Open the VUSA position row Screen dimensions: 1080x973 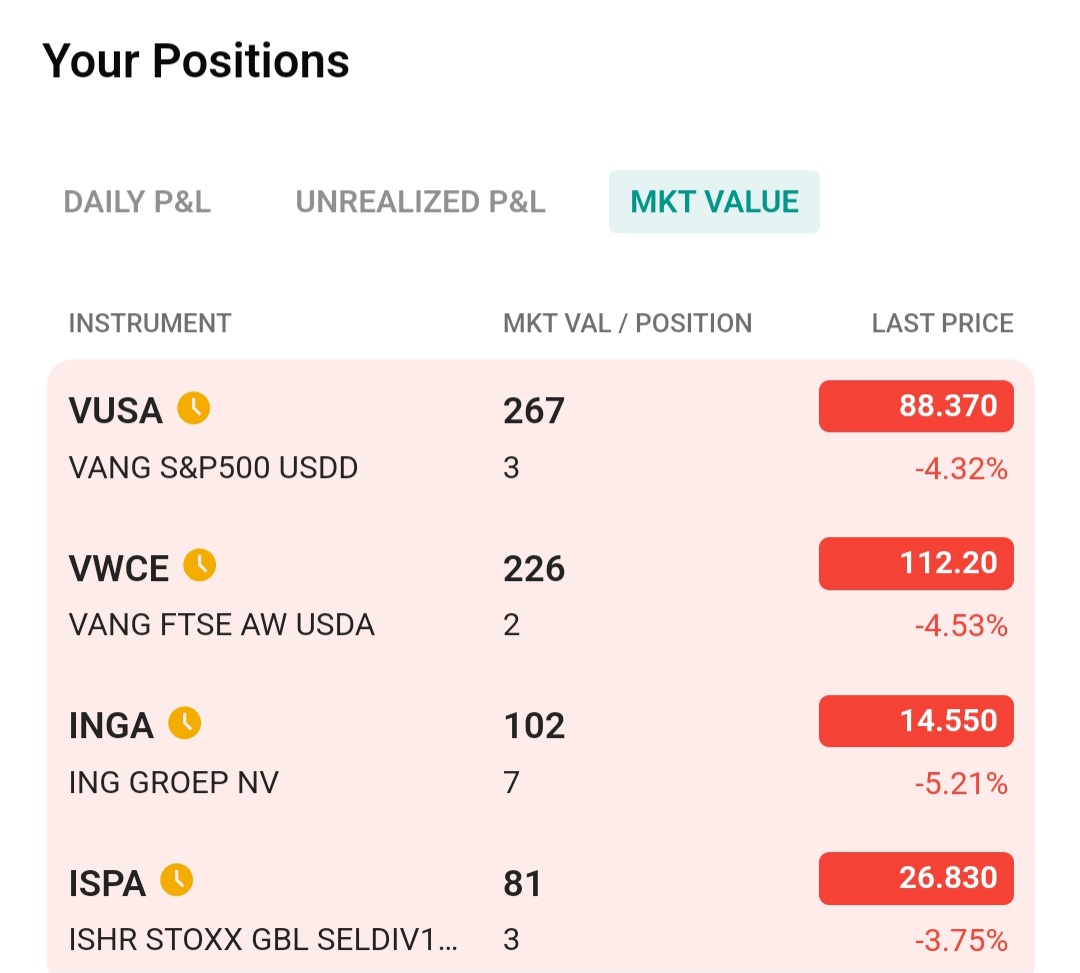tap(541, 438)
